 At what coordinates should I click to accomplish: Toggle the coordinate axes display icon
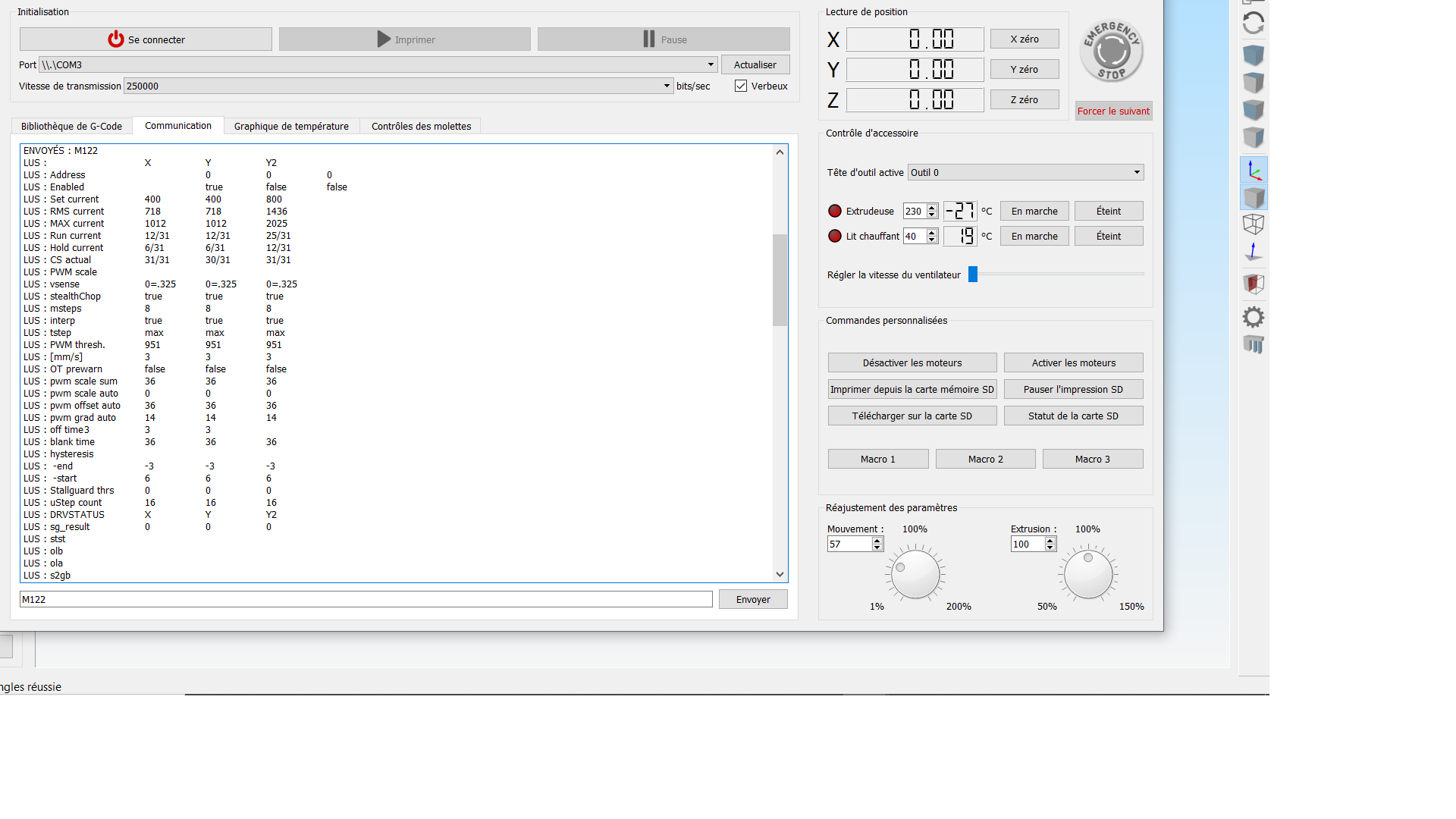point(1253,170)
